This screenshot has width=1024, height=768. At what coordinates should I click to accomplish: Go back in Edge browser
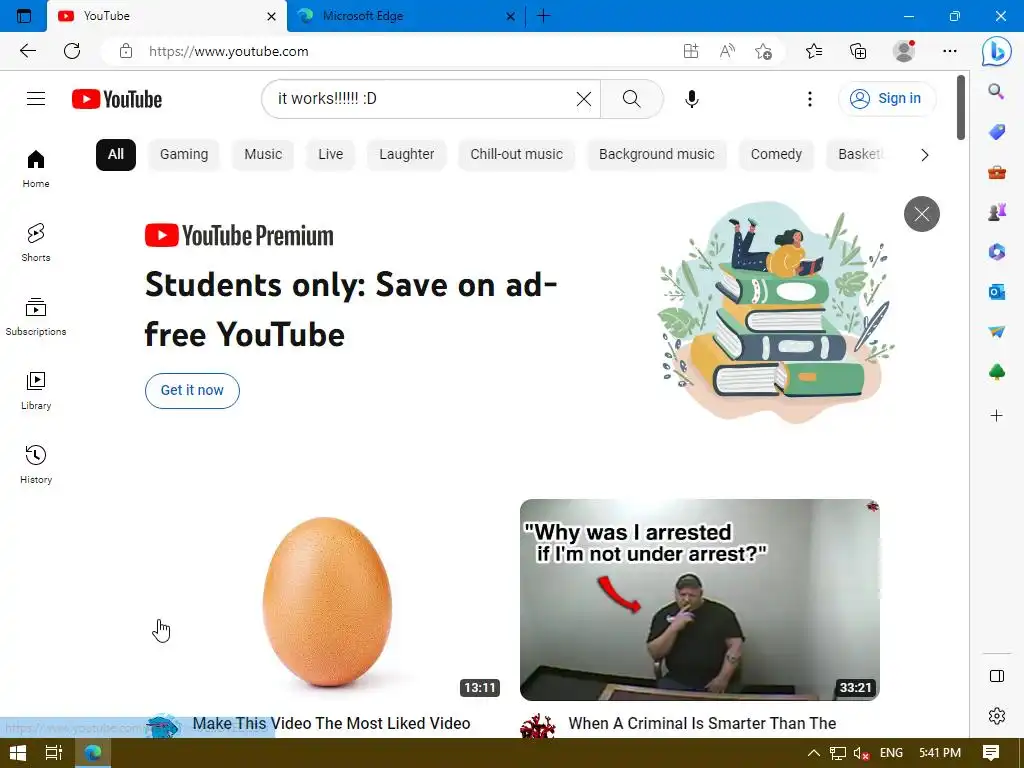coord(27,51)
